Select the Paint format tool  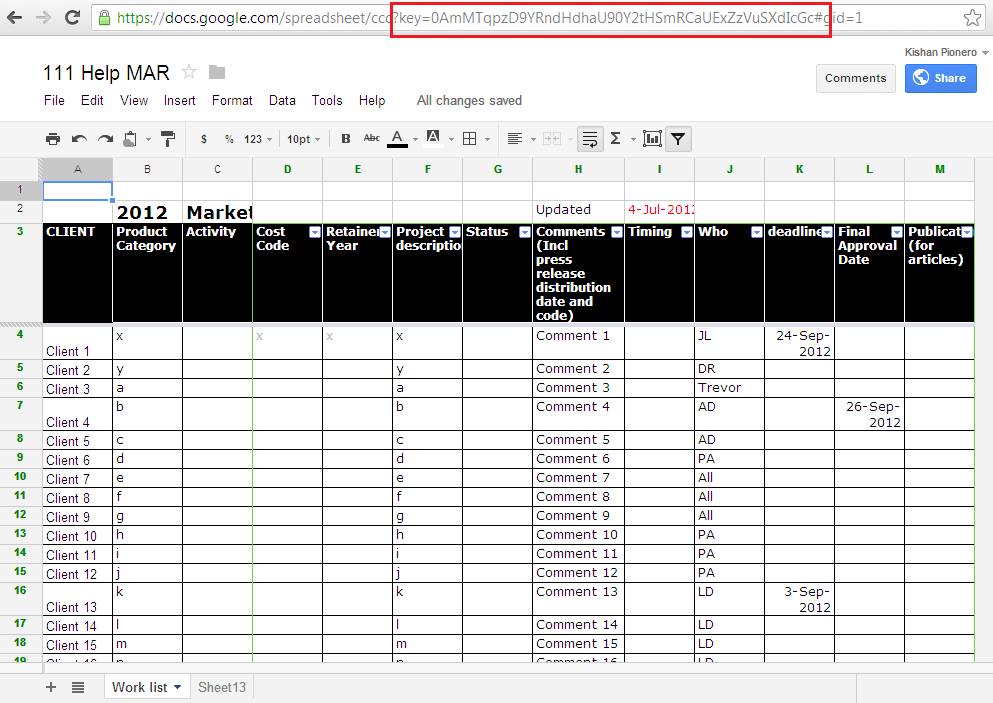tap(168, 139)
